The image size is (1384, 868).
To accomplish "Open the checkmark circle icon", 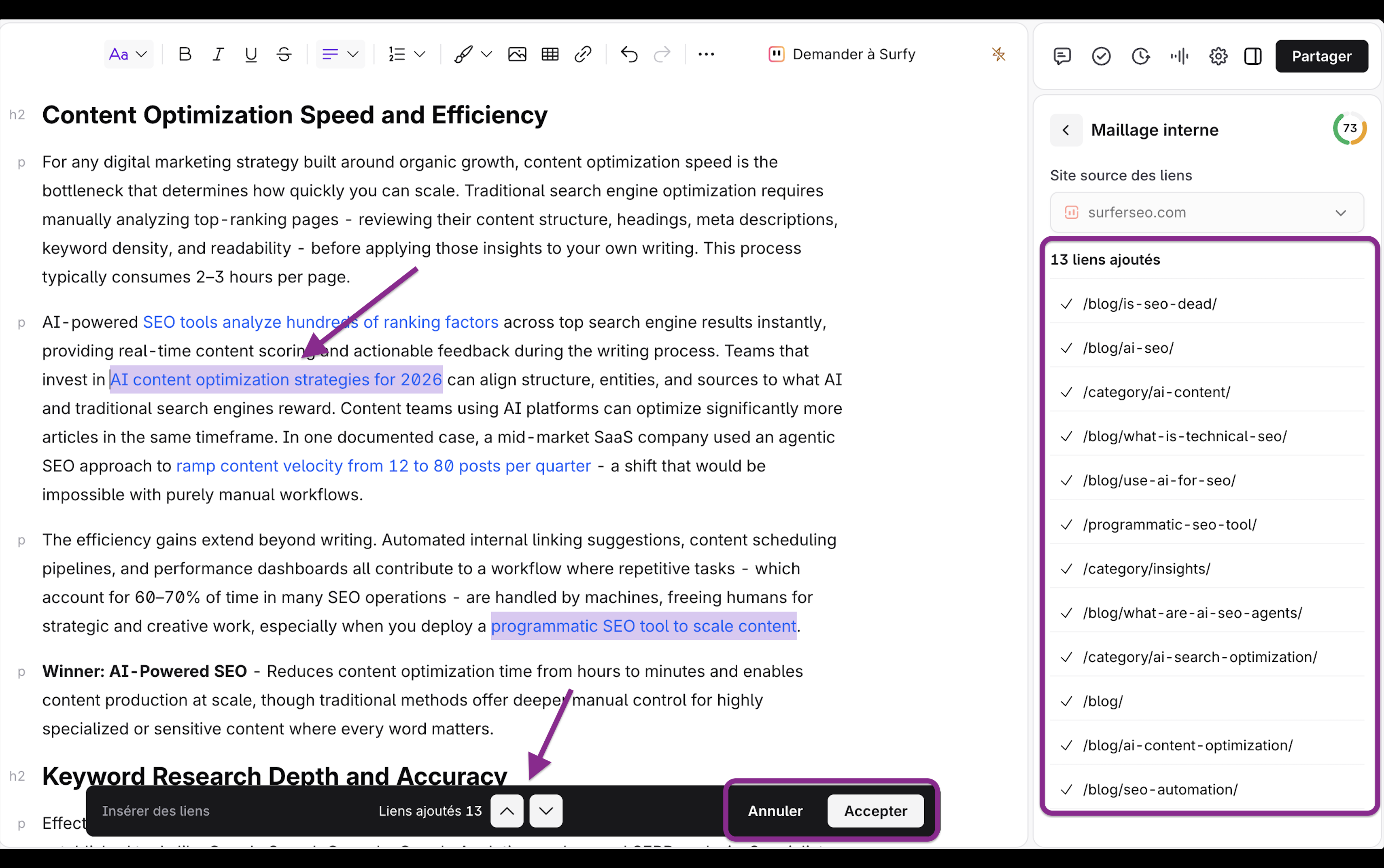I will pyautogui.click(x=1101, y=56).
